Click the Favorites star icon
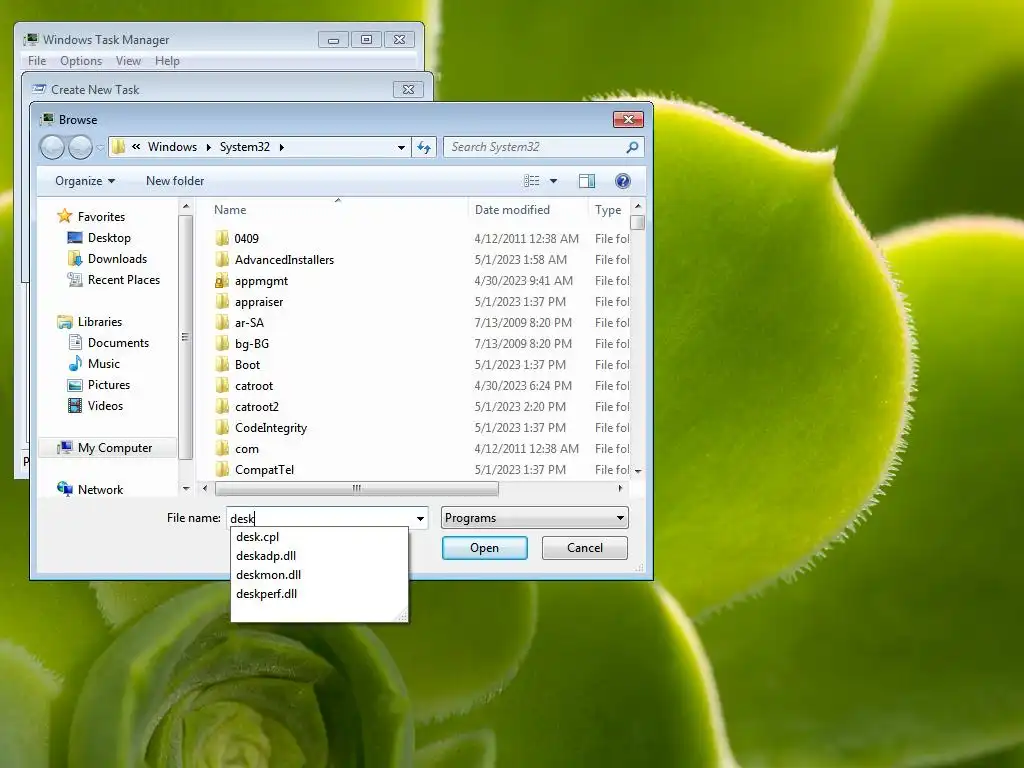The width and height of the screenshot is (1024, 768). point(64,216)
